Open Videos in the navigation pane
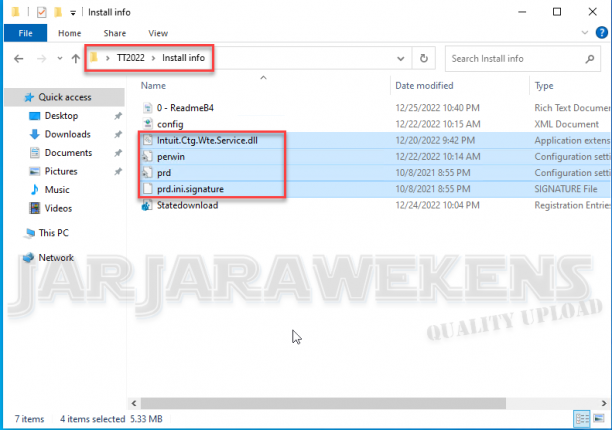Screen dimensions: 612x430 [x=58, y=208]
